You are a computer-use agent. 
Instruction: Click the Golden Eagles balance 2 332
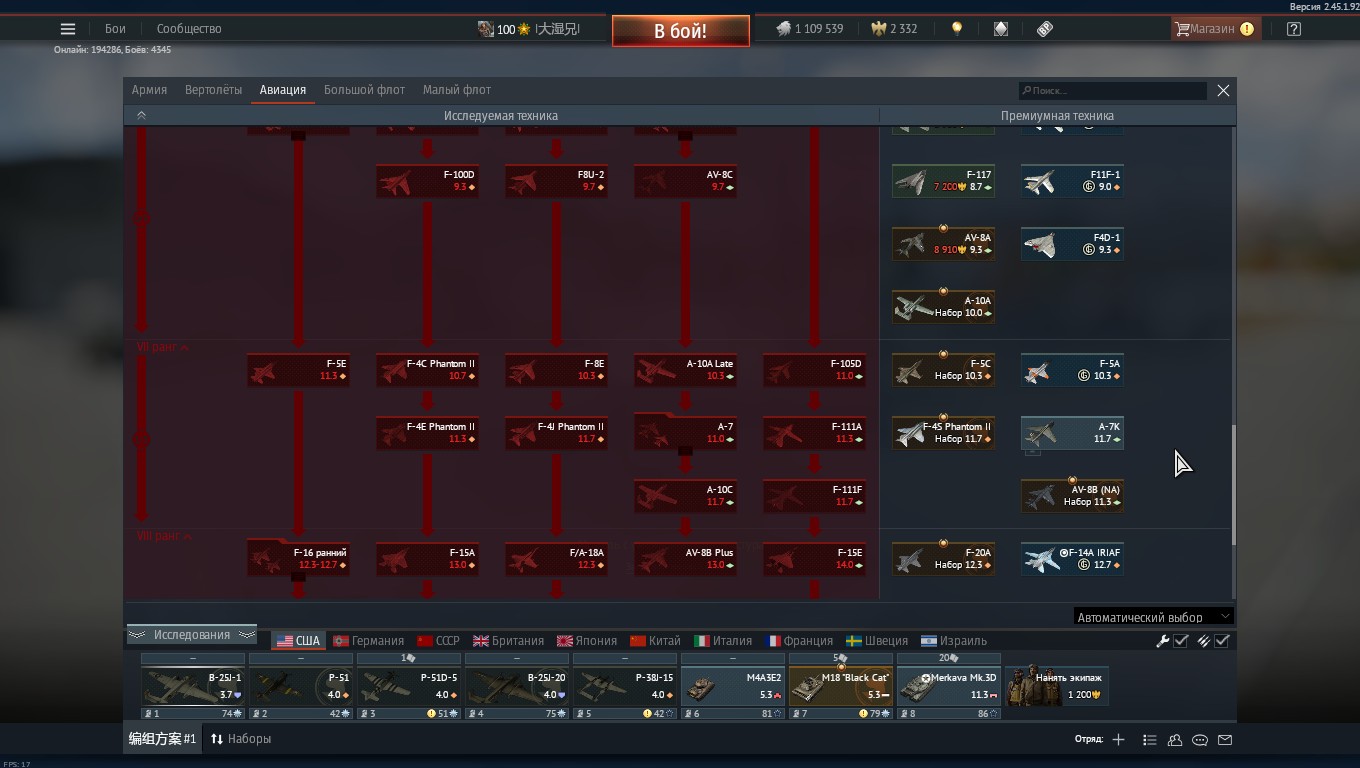pos(894,29)
